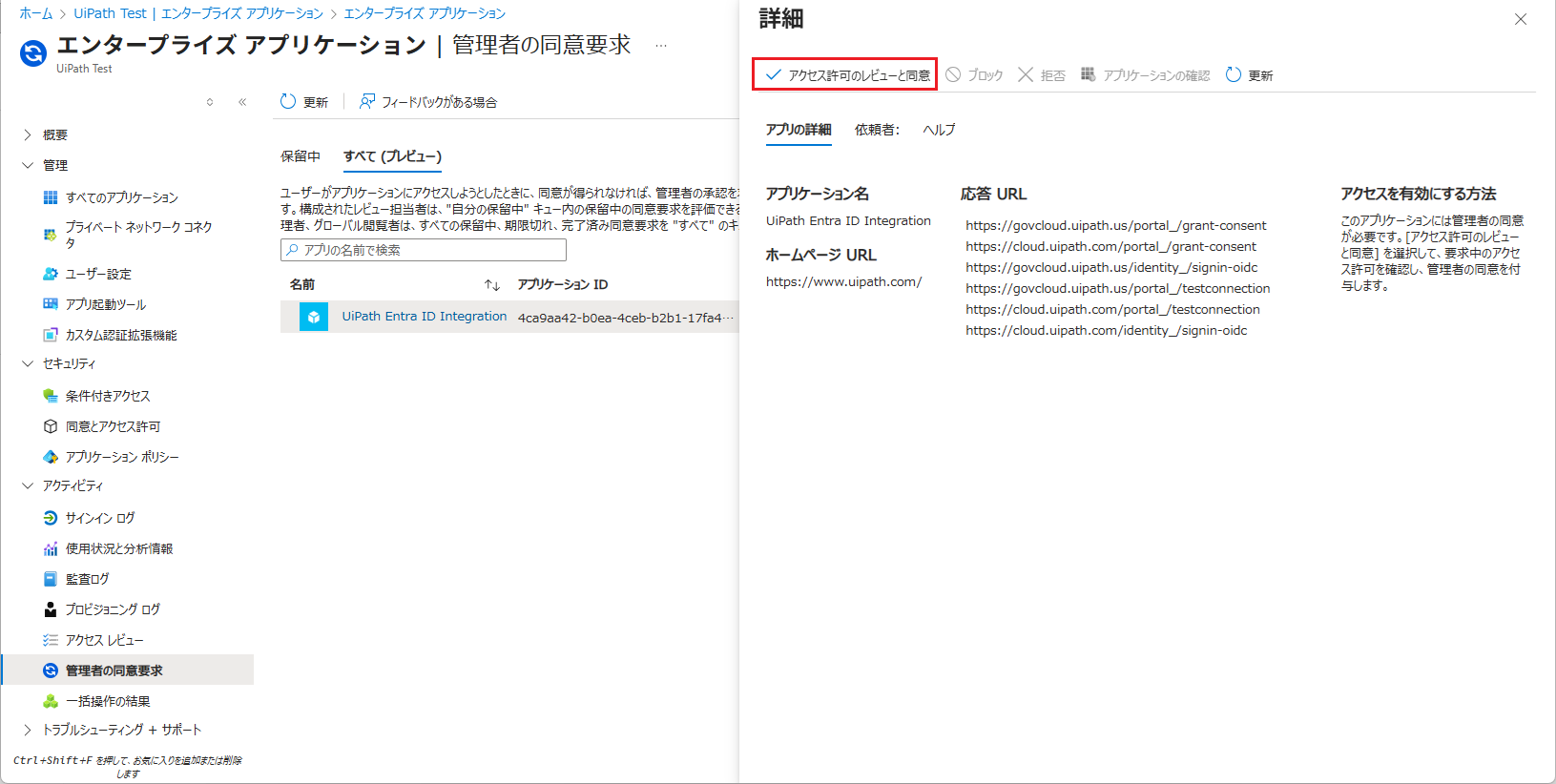Click the アプリケーション ポリシー icon
The width and height of the screenshot is (1556, 784).
[51, 457]
